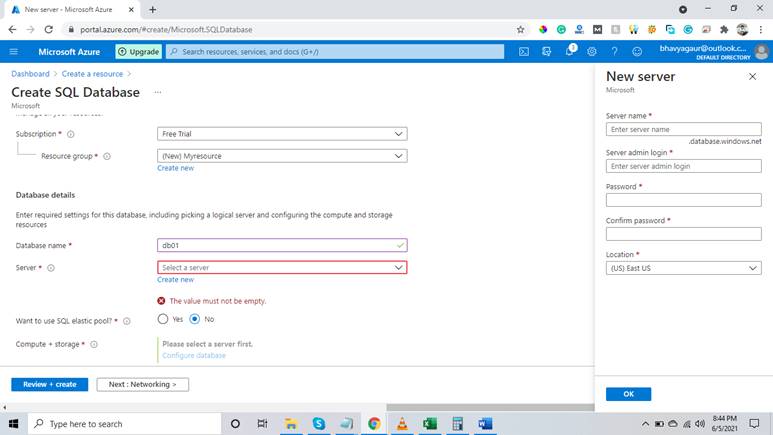Close the New server panel

point(752,76)
